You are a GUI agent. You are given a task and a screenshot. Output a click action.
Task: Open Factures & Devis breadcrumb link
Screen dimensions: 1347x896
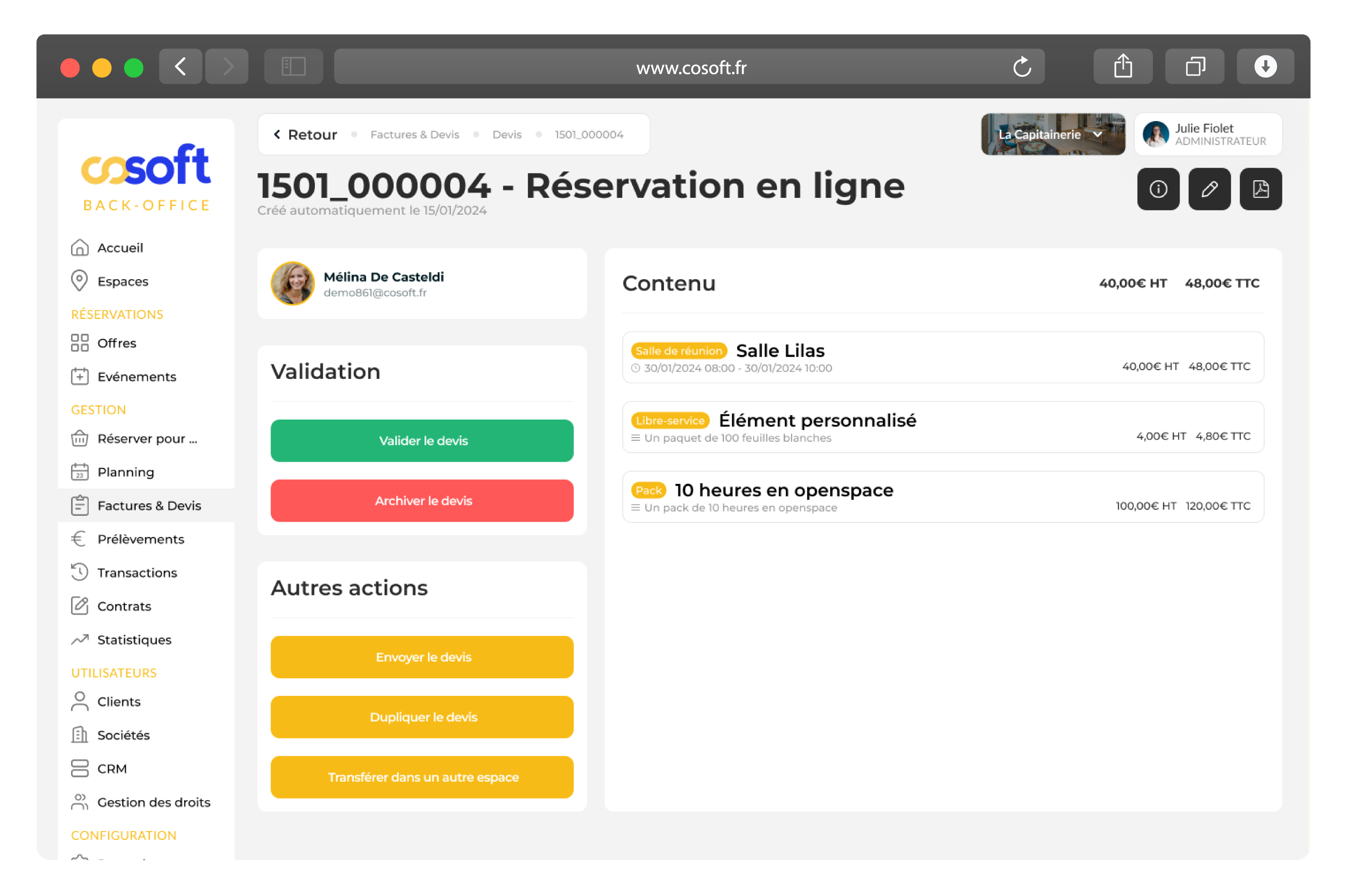[x=415, y=134]
